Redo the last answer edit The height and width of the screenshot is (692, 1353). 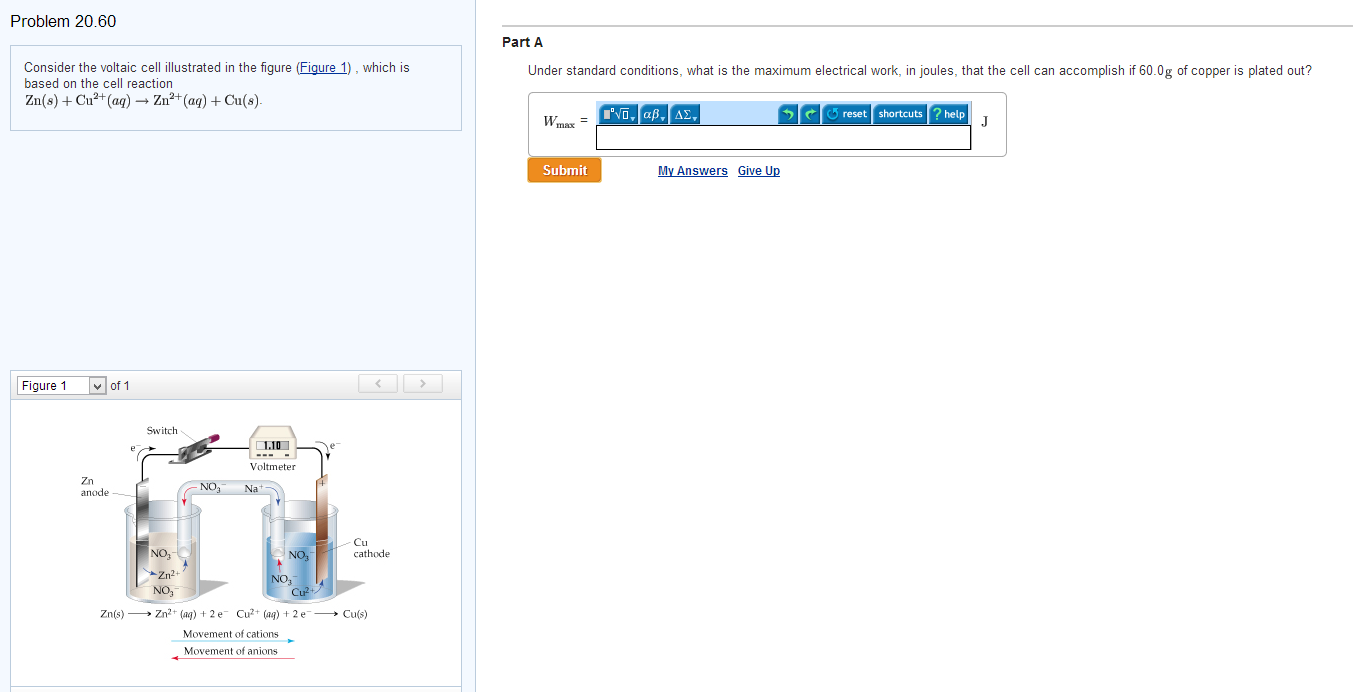point(810,114)
